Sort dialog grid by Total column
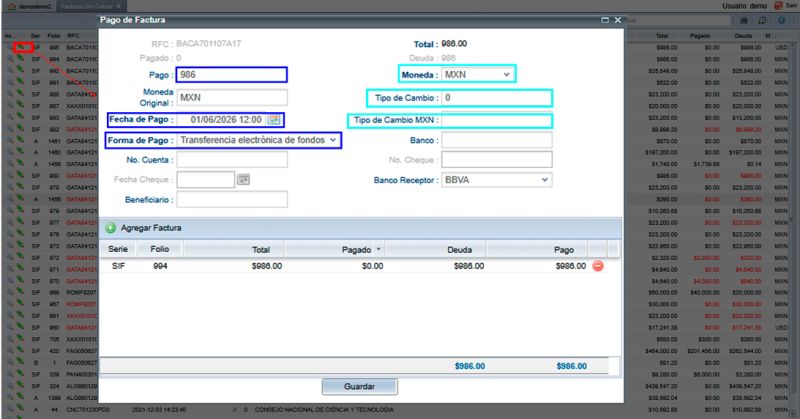Image resolution: width=800 pixels, height=419 pixels. (x=234, y=250)
